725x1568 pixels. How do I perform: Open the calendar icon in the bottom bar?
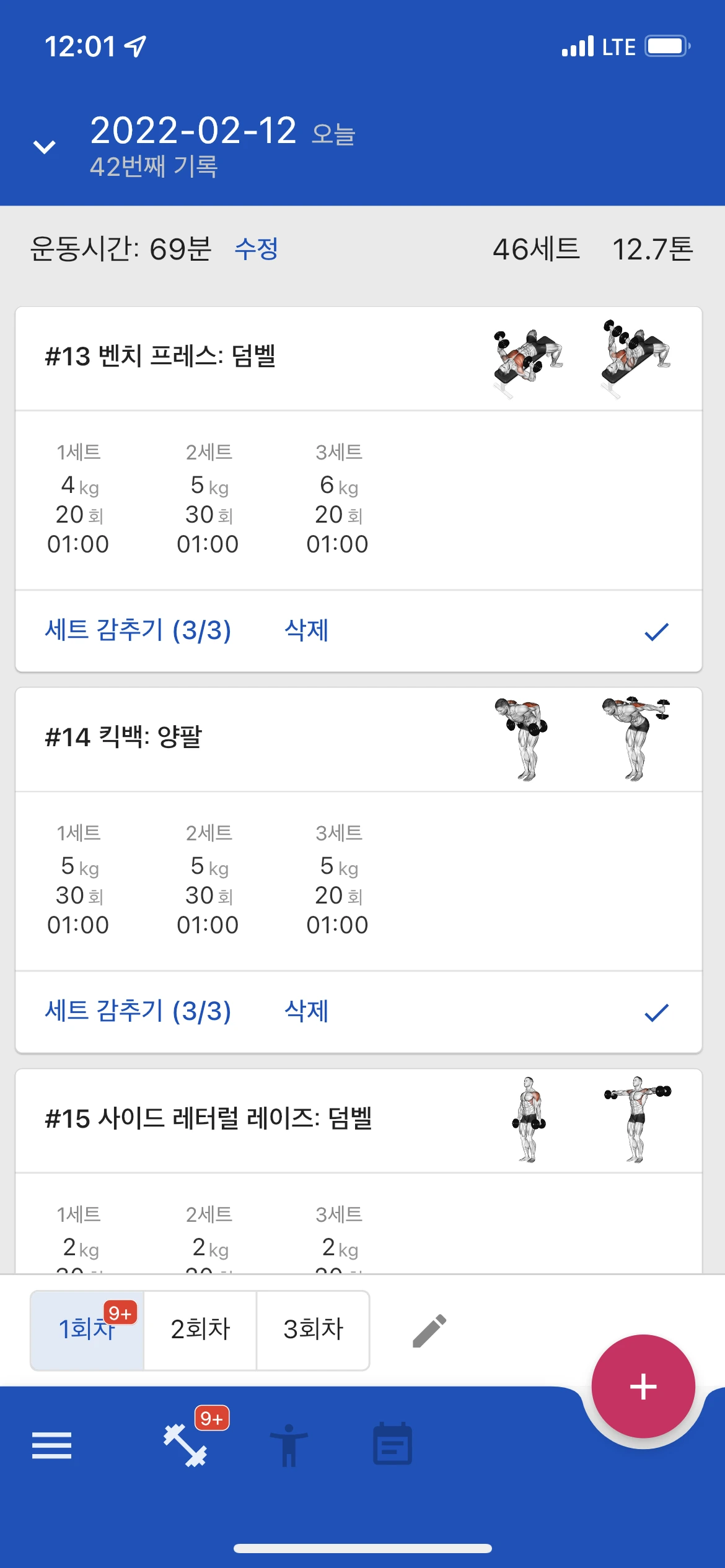[392, 1444]
